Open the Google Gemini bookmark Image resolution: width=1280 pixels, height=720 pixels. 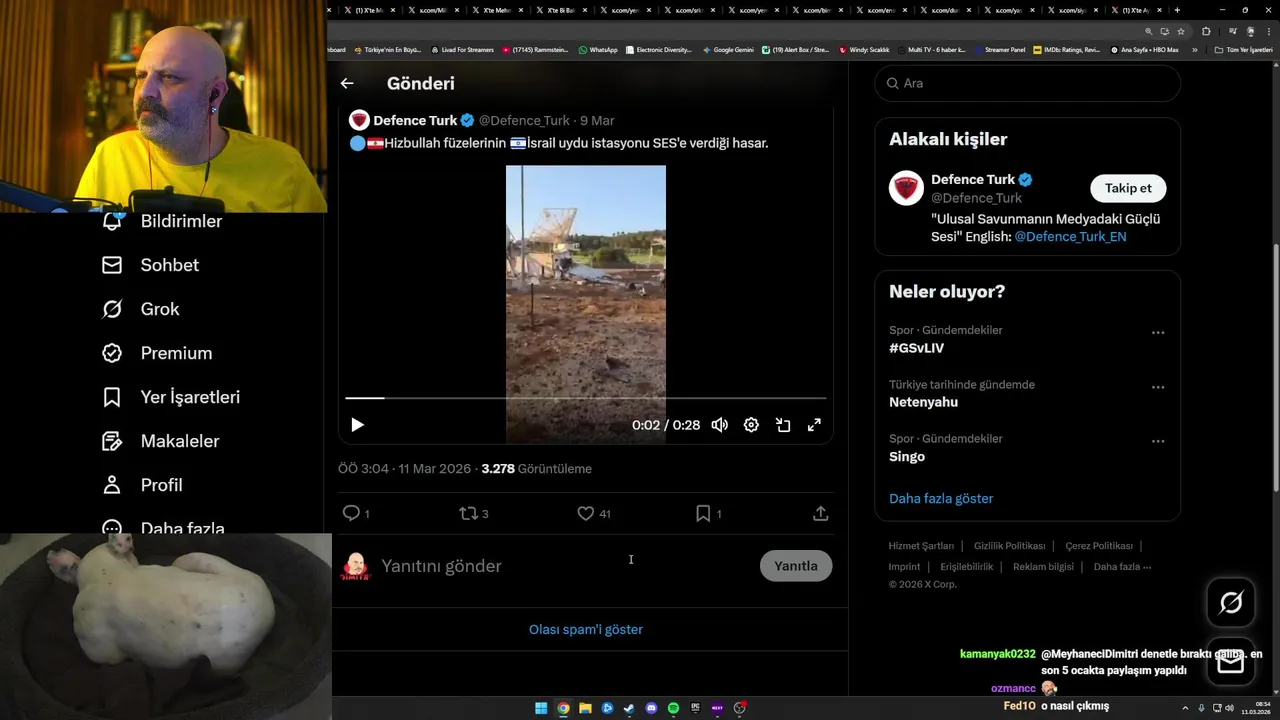pyautogui.click(x=728, y=49)
